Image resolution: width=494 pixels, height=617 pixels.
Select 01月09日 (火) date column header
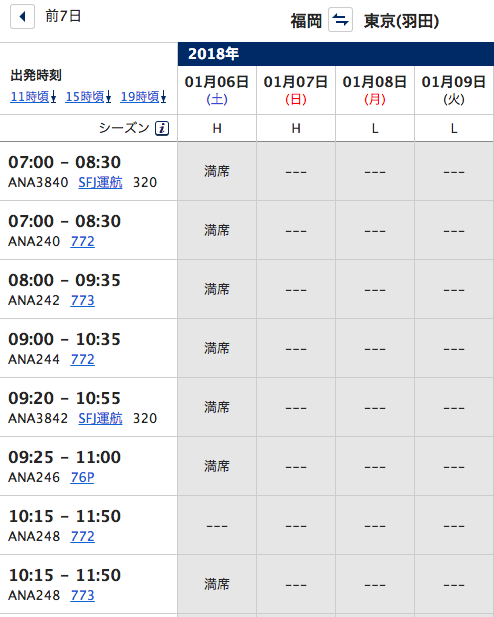pos(454,90)
